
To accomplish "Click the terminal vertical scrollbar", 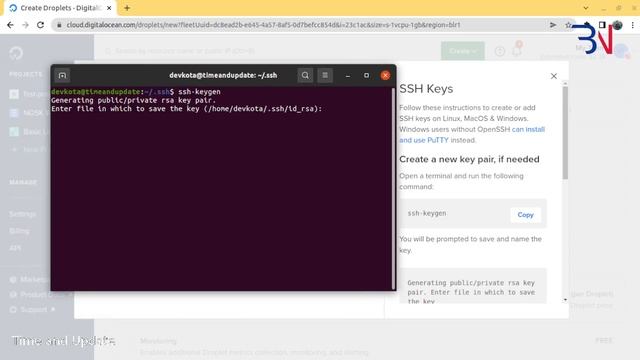I will [x=393, y=189].
